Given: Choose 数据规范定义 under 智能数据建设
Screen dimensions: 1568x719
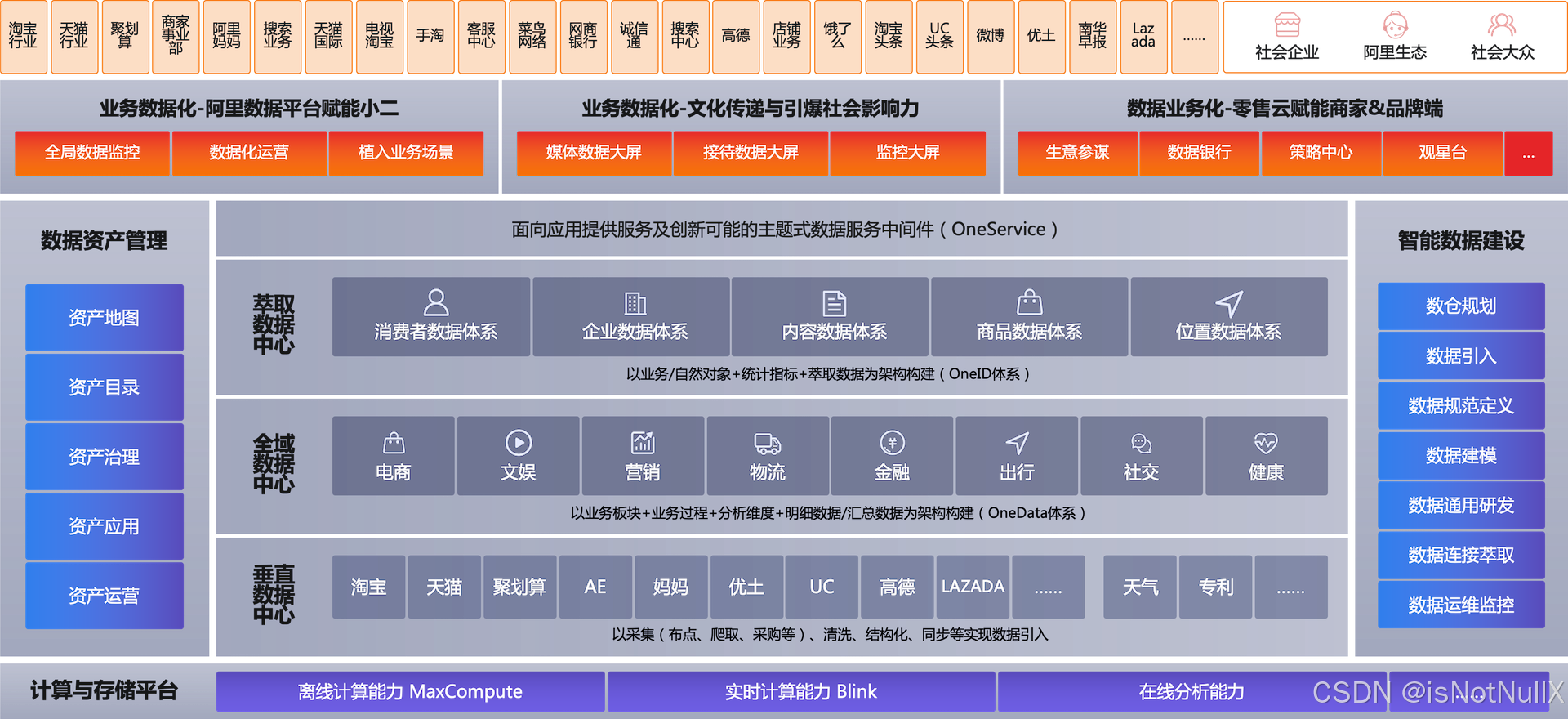Looking at the screenshot, I should point(1461,406).
